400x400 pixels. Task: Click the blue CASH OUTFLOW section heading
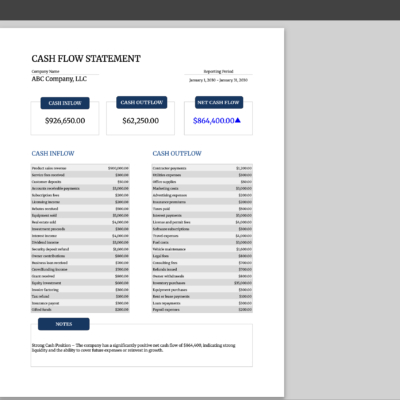coord(177,153)
